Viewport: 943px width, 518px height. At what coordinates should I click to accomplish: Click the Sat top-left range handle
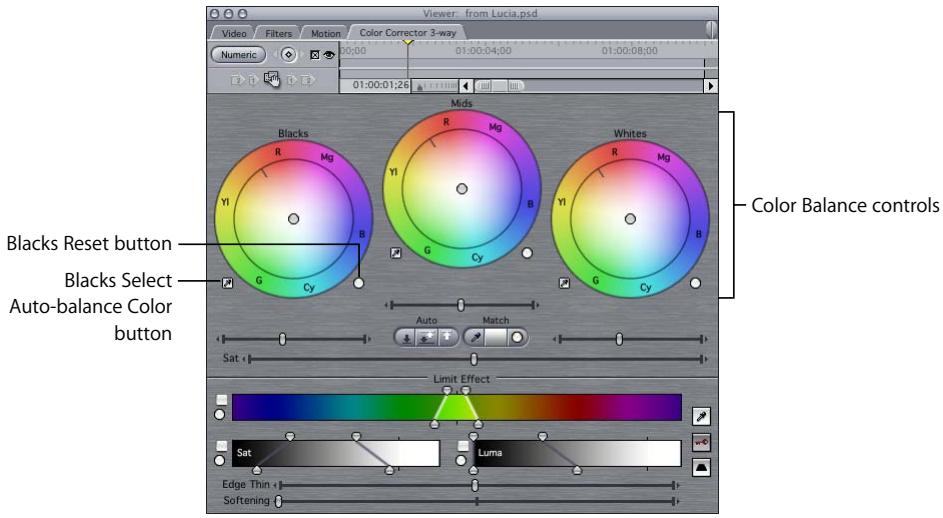(x=290, y=436)
